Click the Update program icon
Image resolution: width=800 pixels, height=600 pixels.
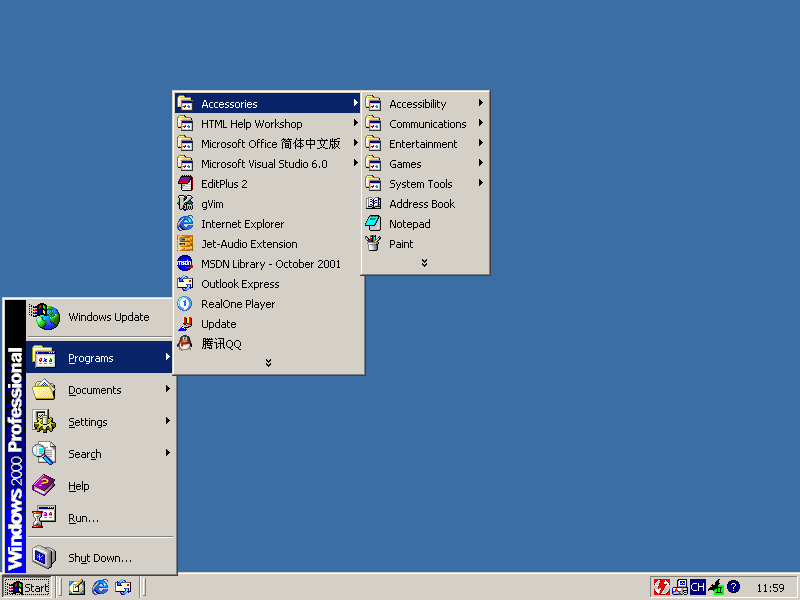click(x=185, y=323)
